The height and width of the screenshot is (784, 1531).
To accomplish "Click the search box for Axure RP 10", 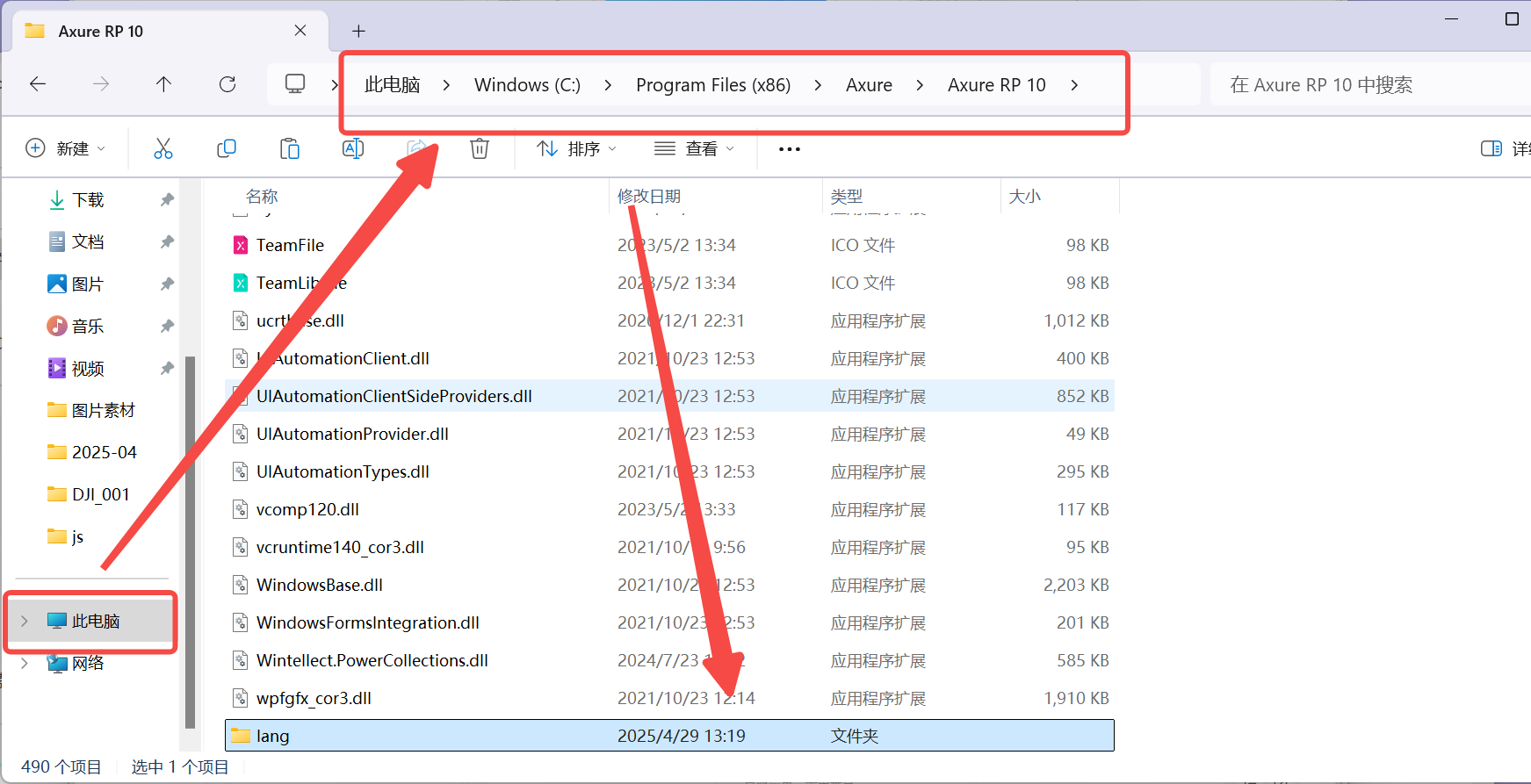I will pos(1369,84).
